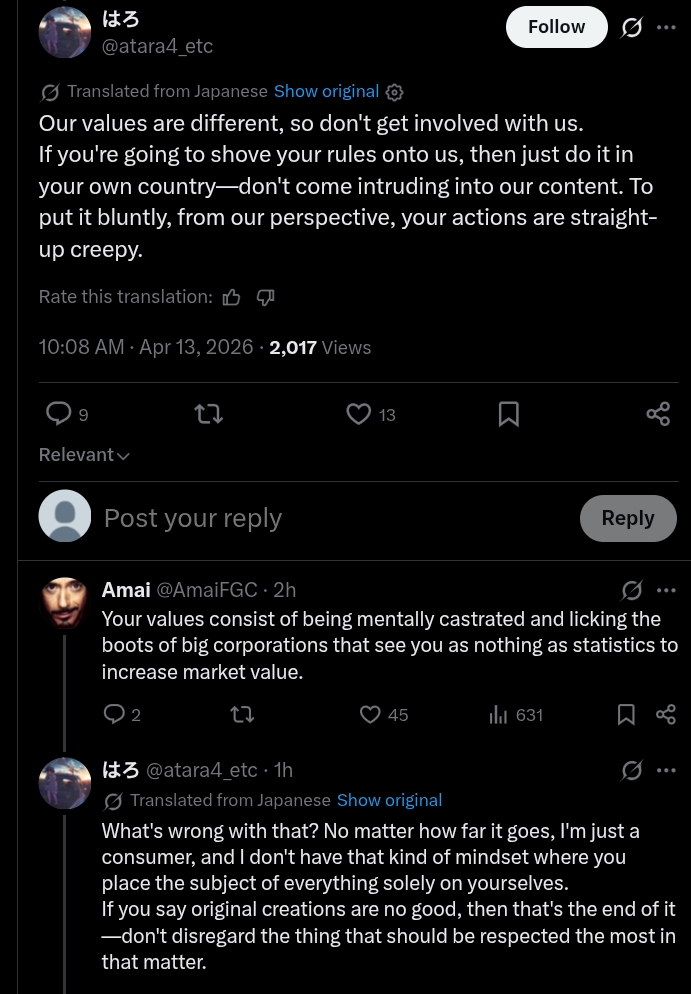Like the main post
This screenshot has height=994, width=691.
358,413
